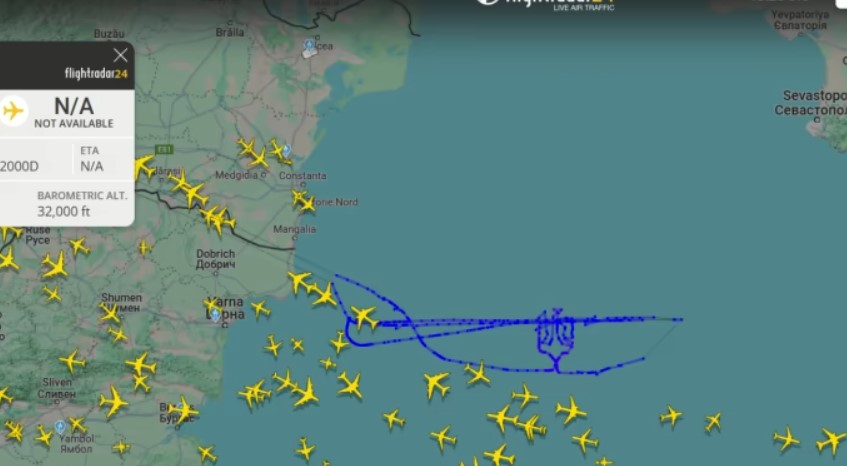Screen dimensions: 847x466
Task: Click the Flightradar24 Live Air Traffic logo
Action: tap(546, 3)
